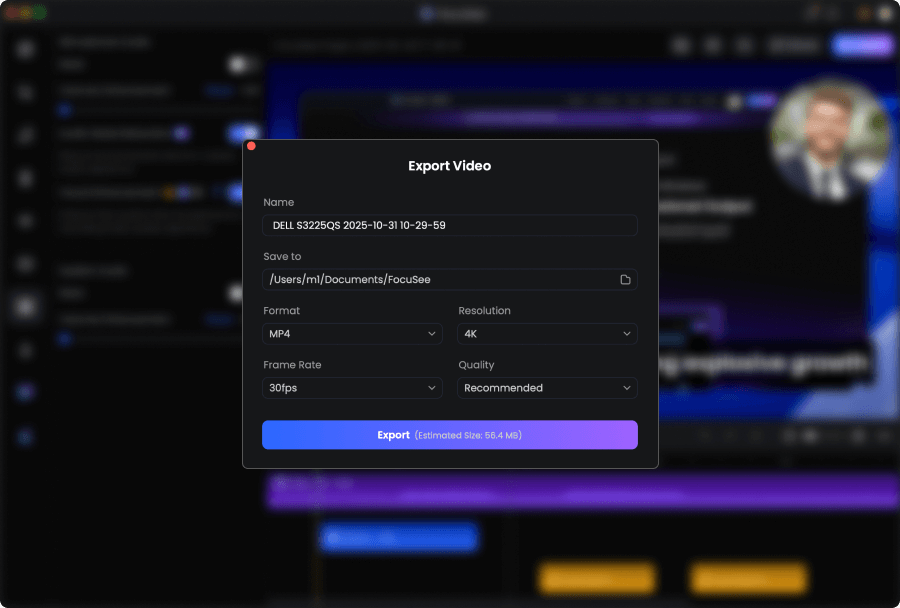
Task: Expand the Resolution dropdown set to 4K
Action: click(547, 334)
